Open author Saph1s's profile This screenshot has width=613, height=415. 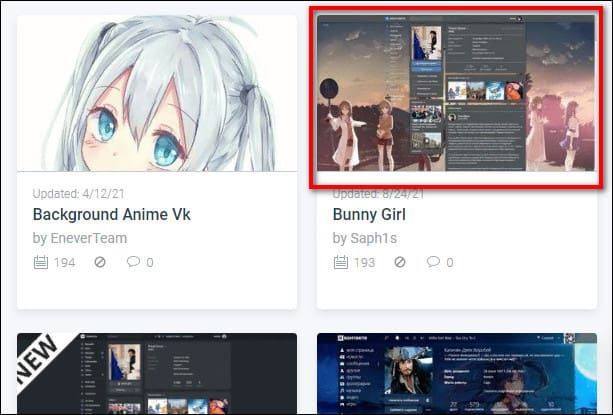click(x=373, y=238)
